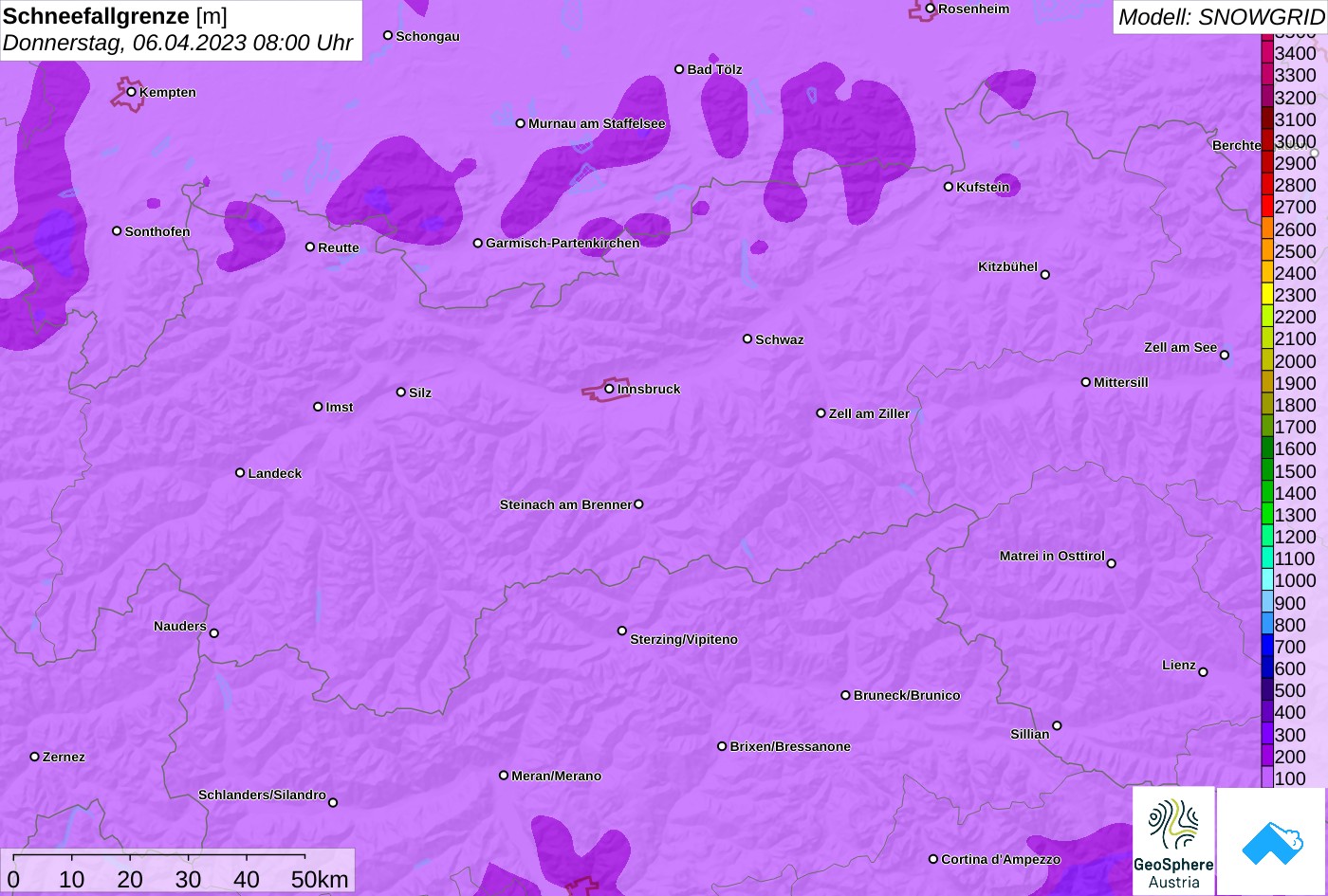
Task: Click the Kufstein location dot
Action: point(949,187)
